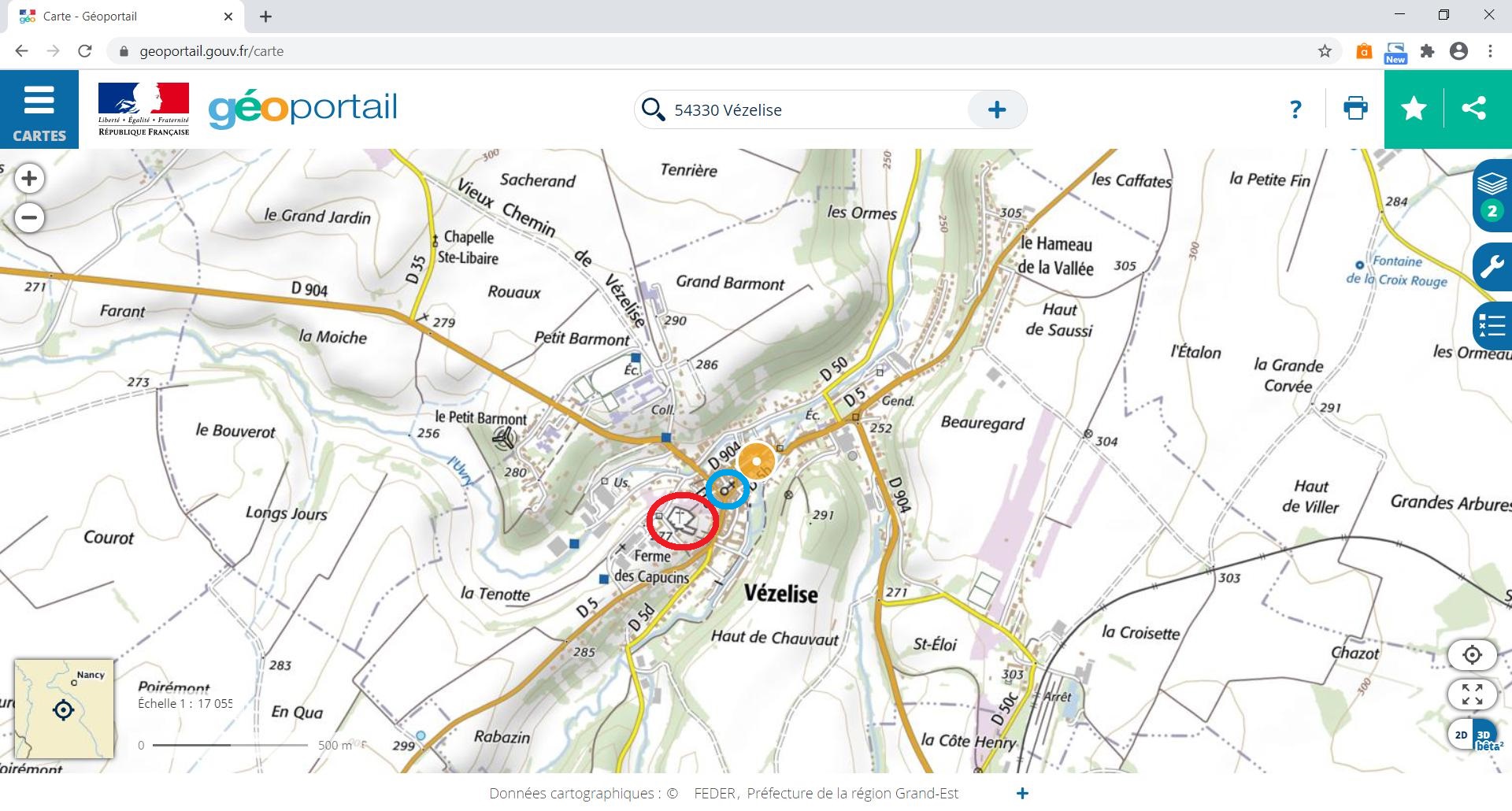Click the géoportail logo

(303, 109)
